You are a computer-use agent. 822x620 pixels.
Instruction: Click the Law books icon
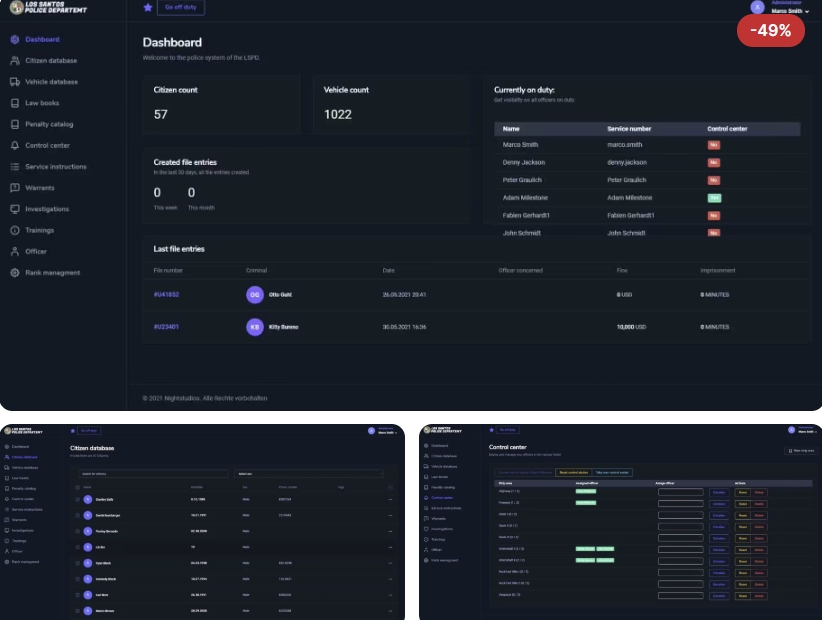click(15, 103)
